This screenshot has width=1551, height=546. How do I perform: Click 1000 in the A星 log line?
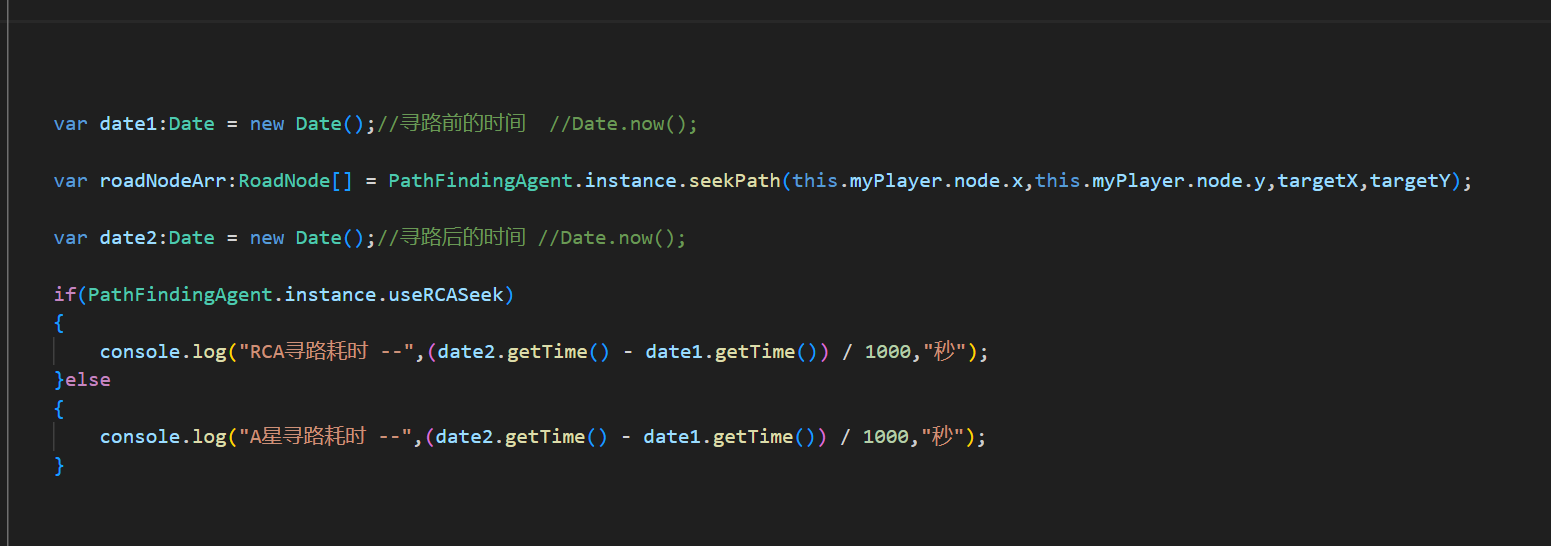click(885, 437)
